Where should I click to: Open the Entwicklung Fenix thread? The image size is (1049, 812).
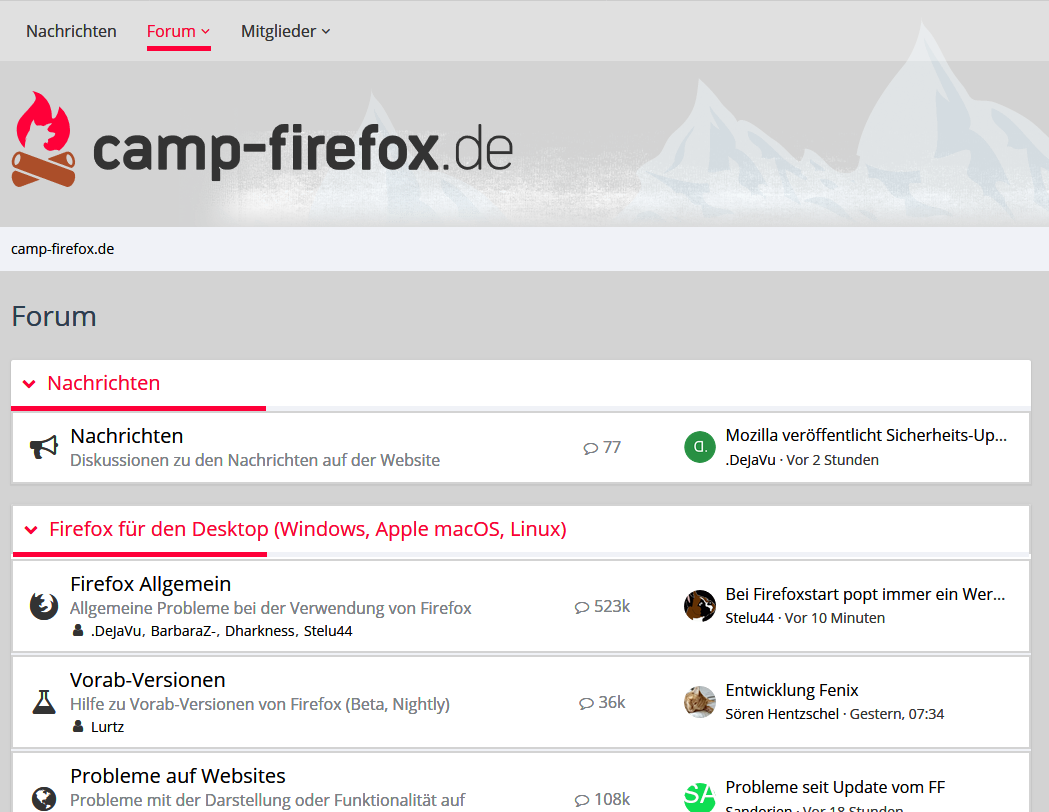tap(792, 690)
